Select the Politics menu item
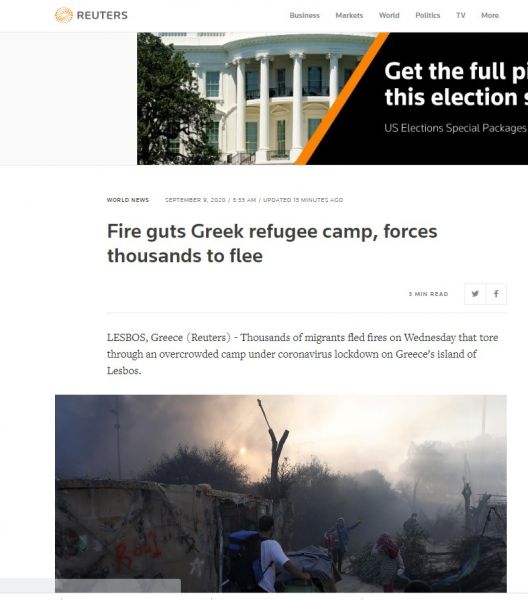The height and width of the screenshot is (600, 528). point(428,15)
